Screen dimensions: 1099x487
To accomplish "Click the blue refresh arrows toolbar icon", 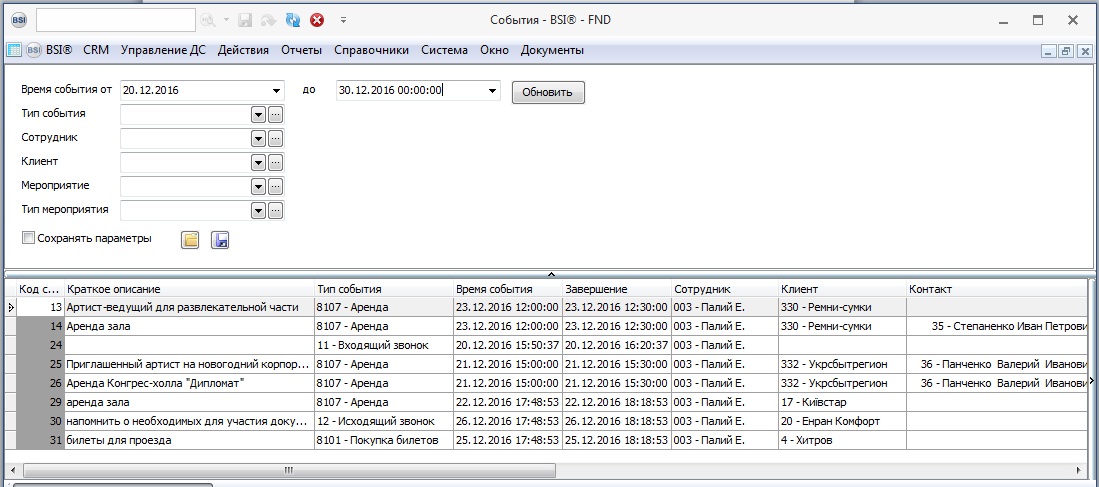I will coord(293,19).
